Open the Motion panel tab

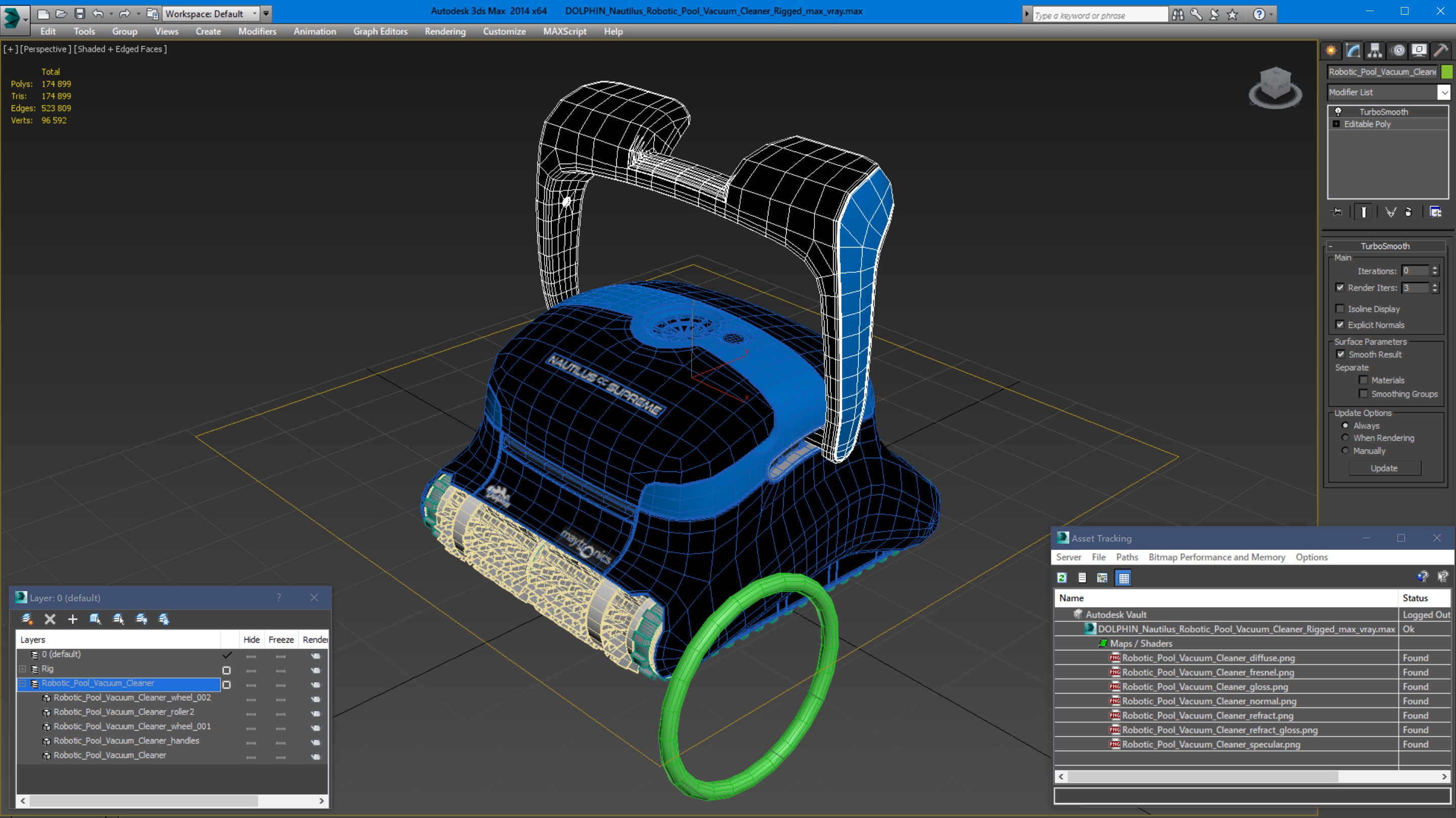point(1398,51)
